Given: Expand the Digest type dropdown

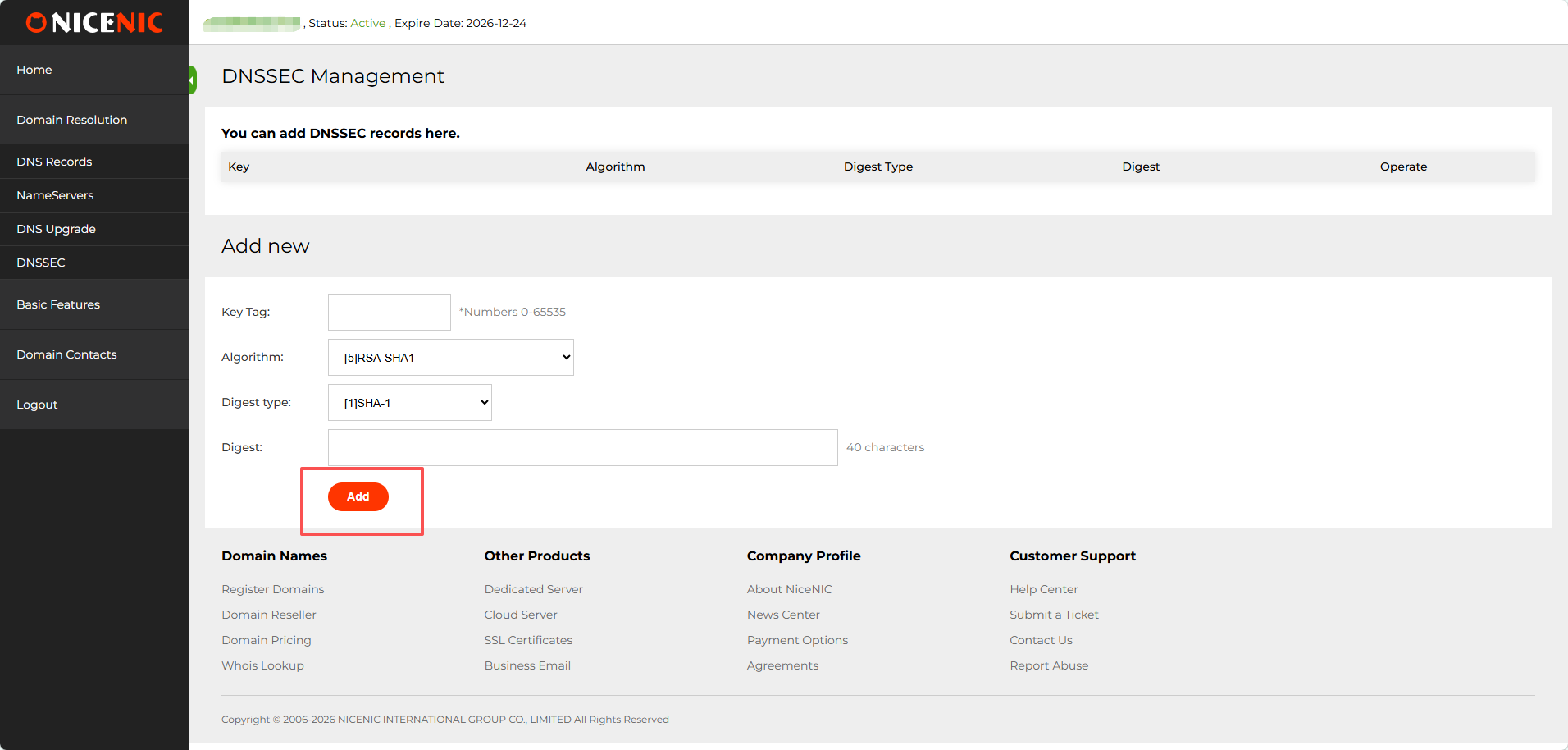Looking at the screenshot, I should tap(409, 403).
